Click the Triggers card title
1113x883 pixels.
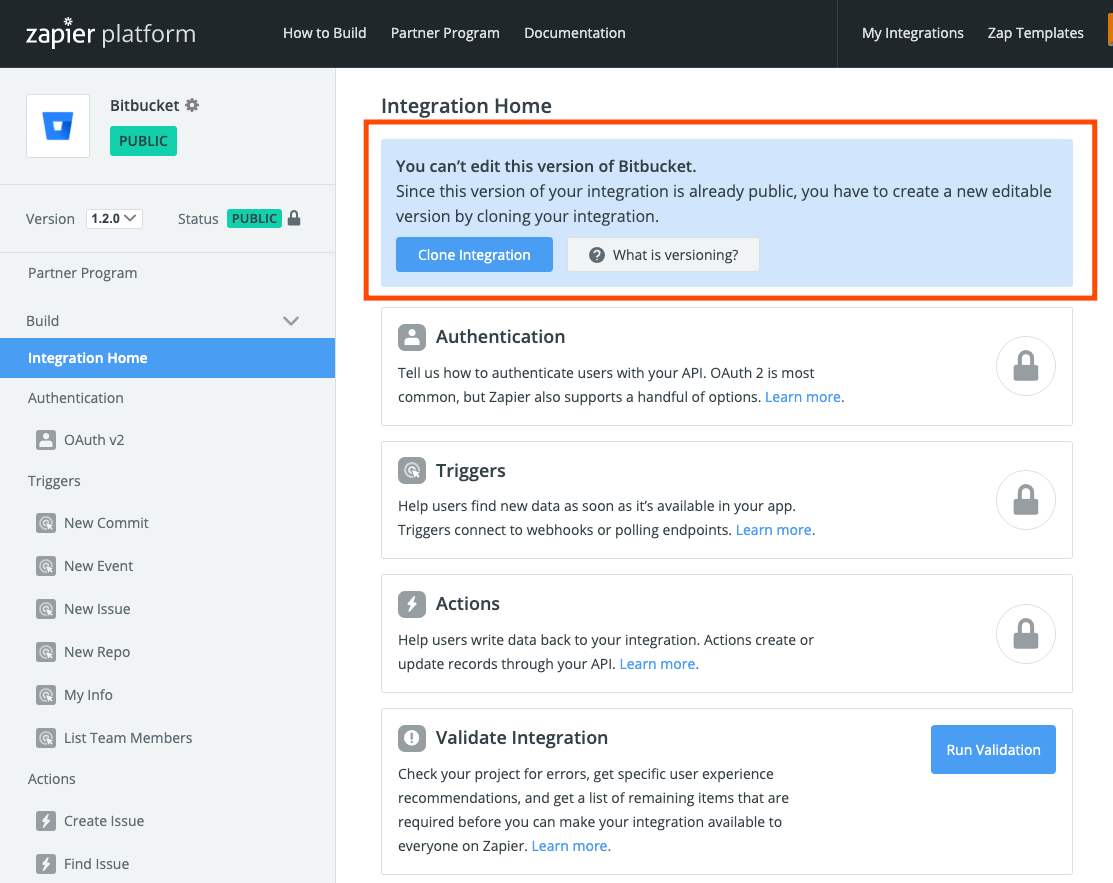pos(471,471)
